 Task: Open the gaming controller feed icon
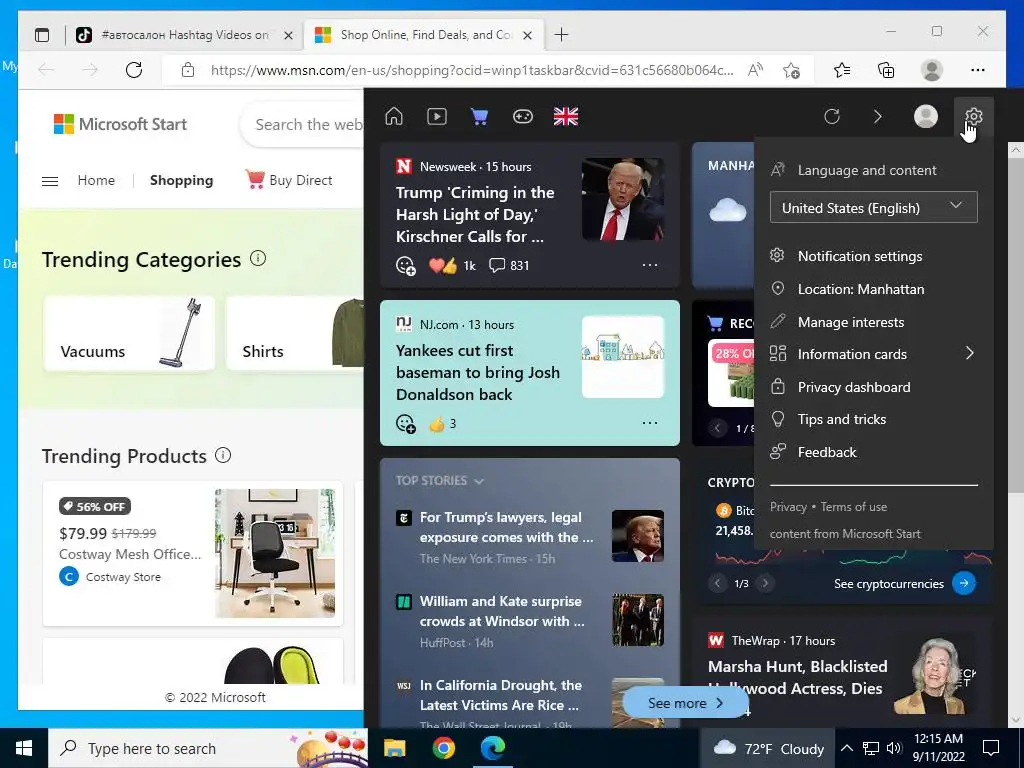pos(522,117)
